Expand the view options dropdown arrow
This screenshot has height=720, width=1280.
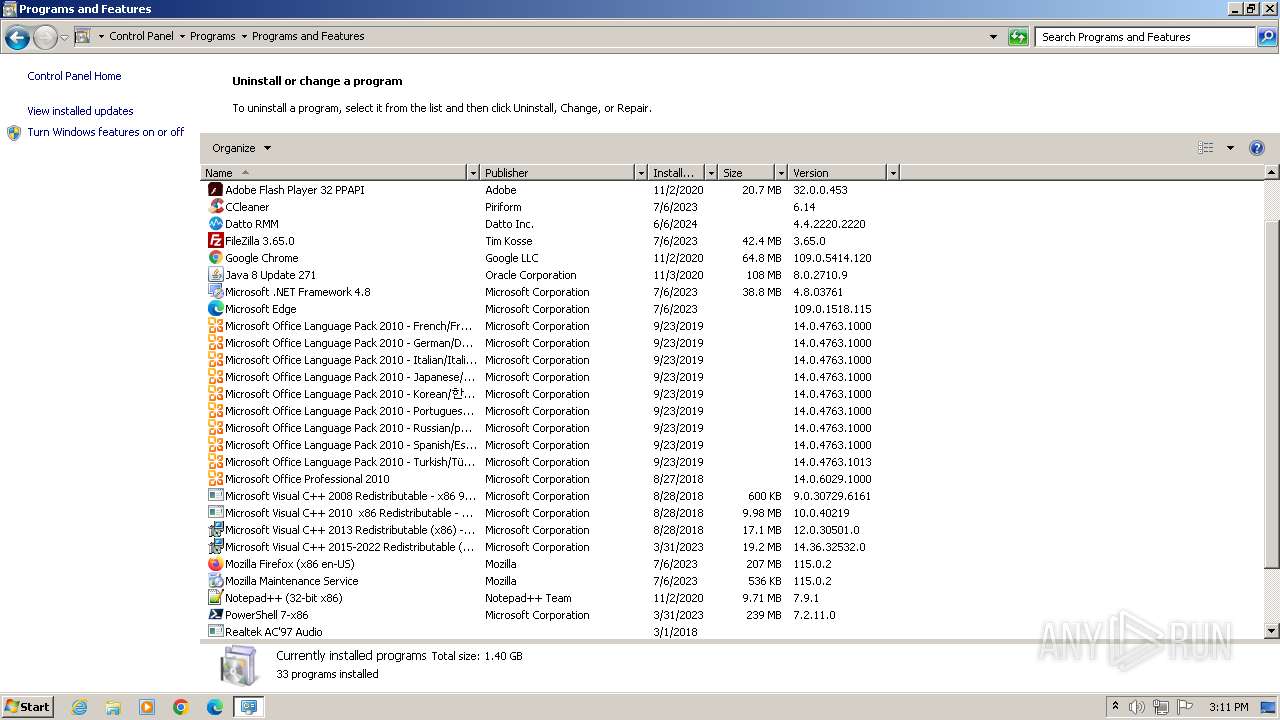click(x=1230, y=148)
